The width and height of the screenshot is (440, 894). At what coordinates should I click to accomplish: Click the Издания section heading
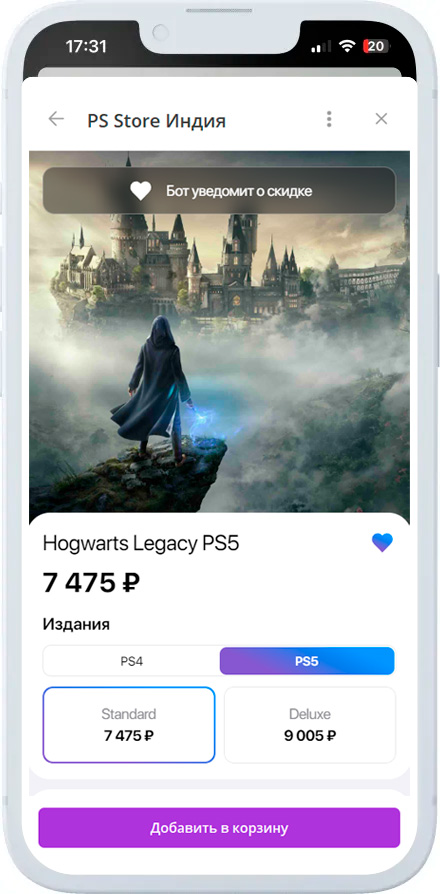(x=76, y=624)
